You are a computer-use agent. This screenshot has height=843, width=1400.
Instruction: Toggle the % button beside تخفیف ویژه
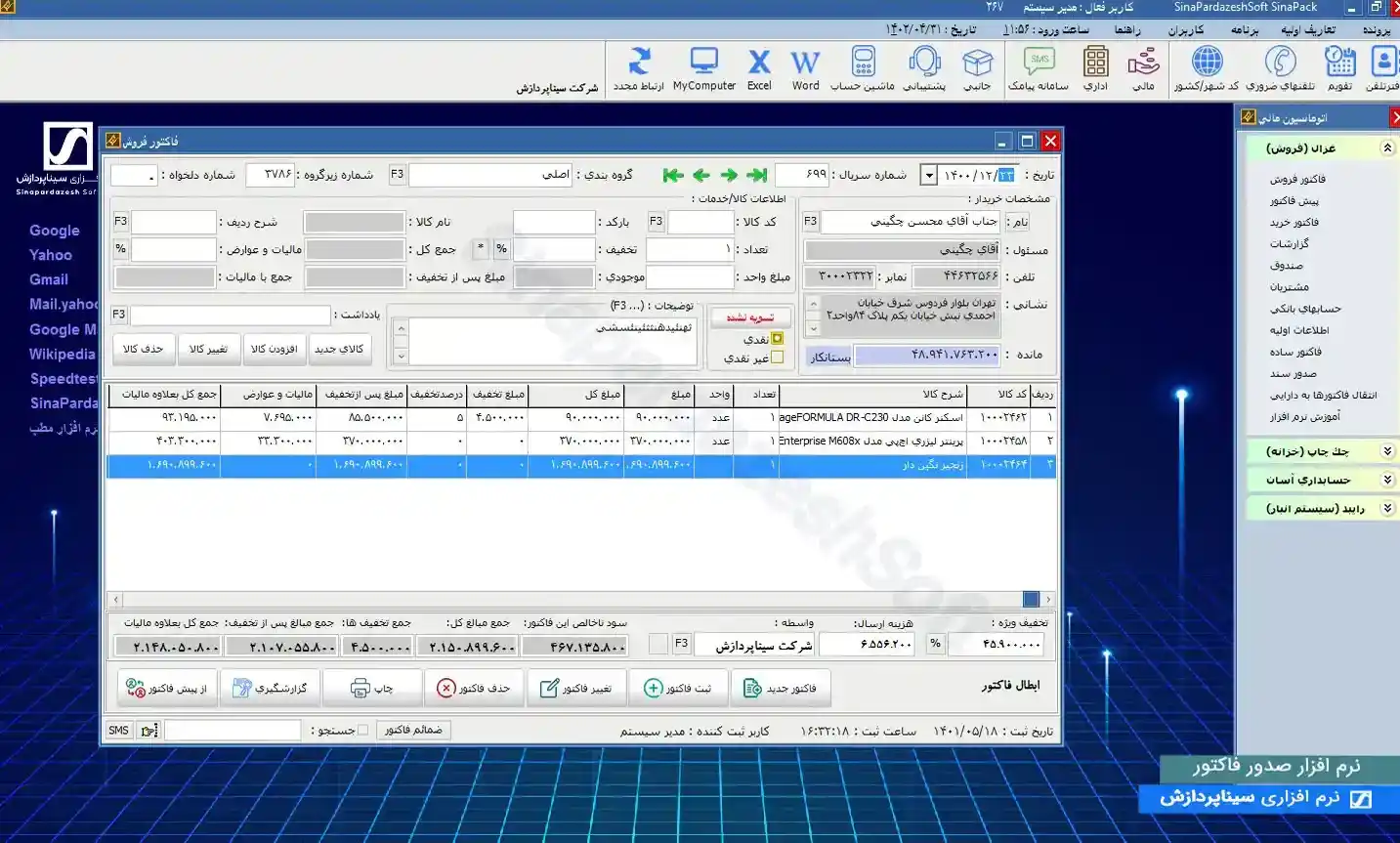coord(935,644)
